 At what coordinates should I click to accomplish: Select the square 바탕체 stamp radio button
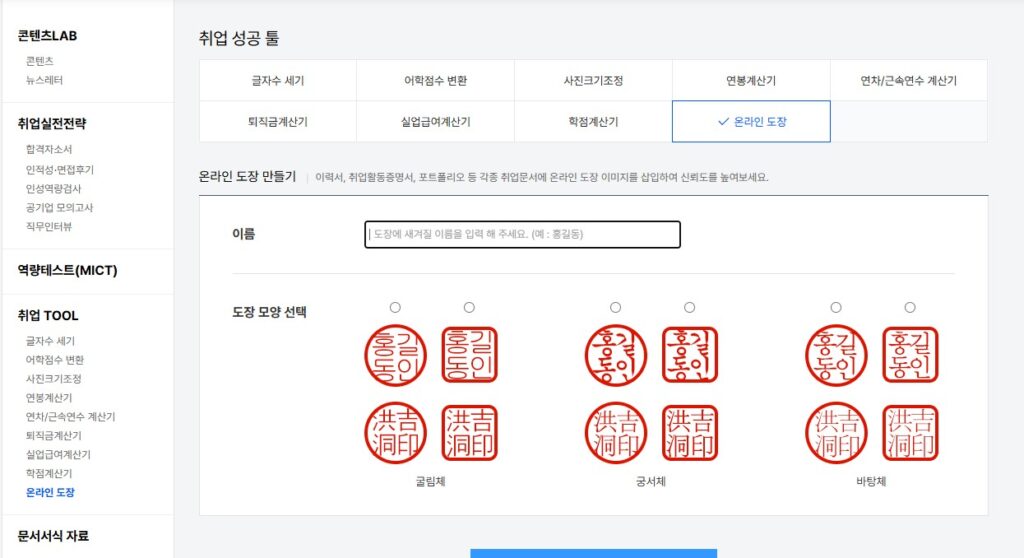pyautogui.click(x=910, y=307)
